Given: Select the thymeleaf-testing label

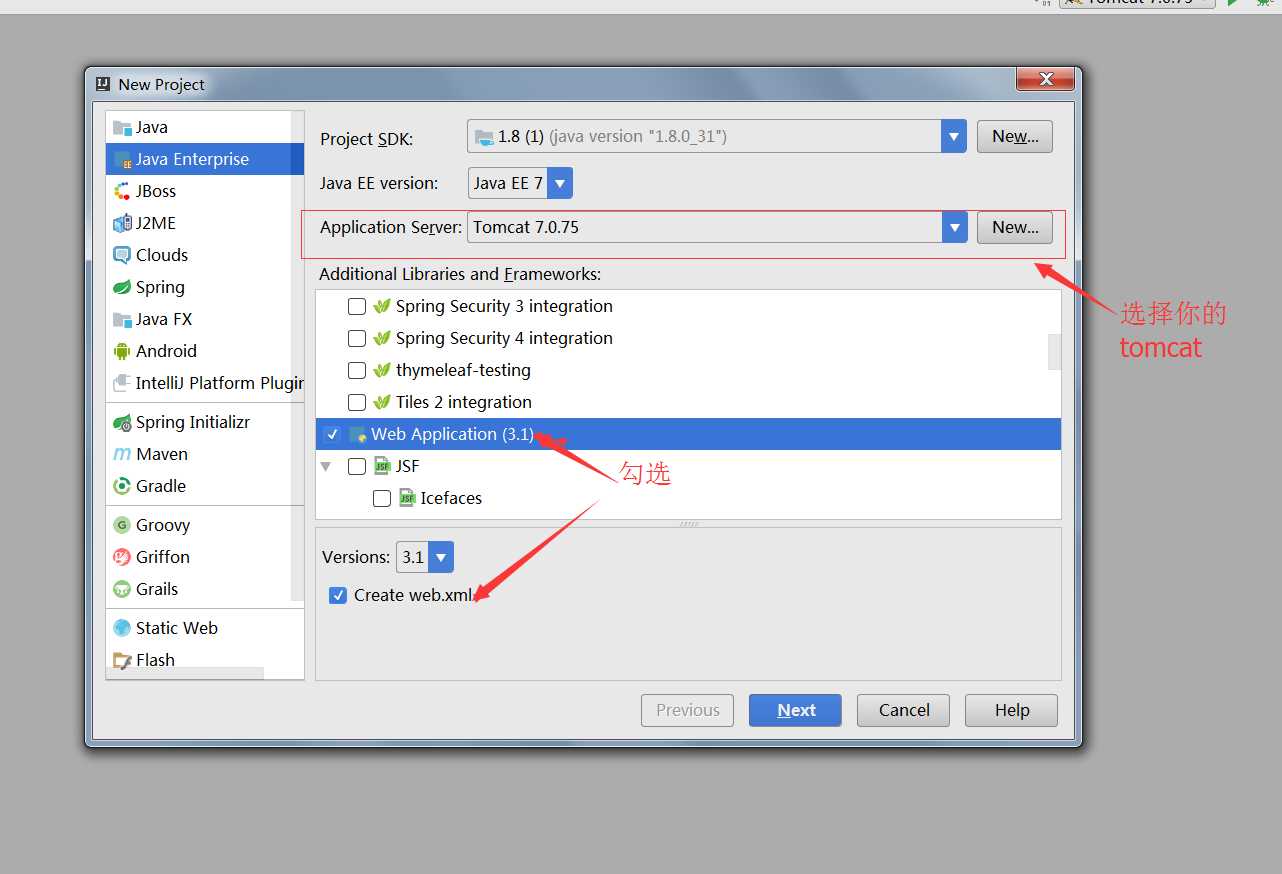Looking at the screenshot, I should point(463,370).
